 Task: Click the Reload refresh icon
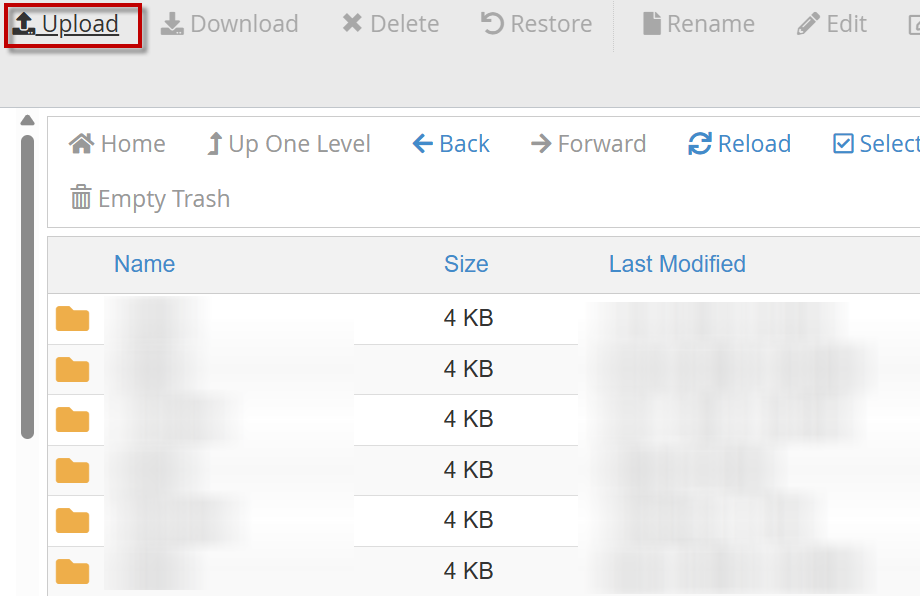700,144
